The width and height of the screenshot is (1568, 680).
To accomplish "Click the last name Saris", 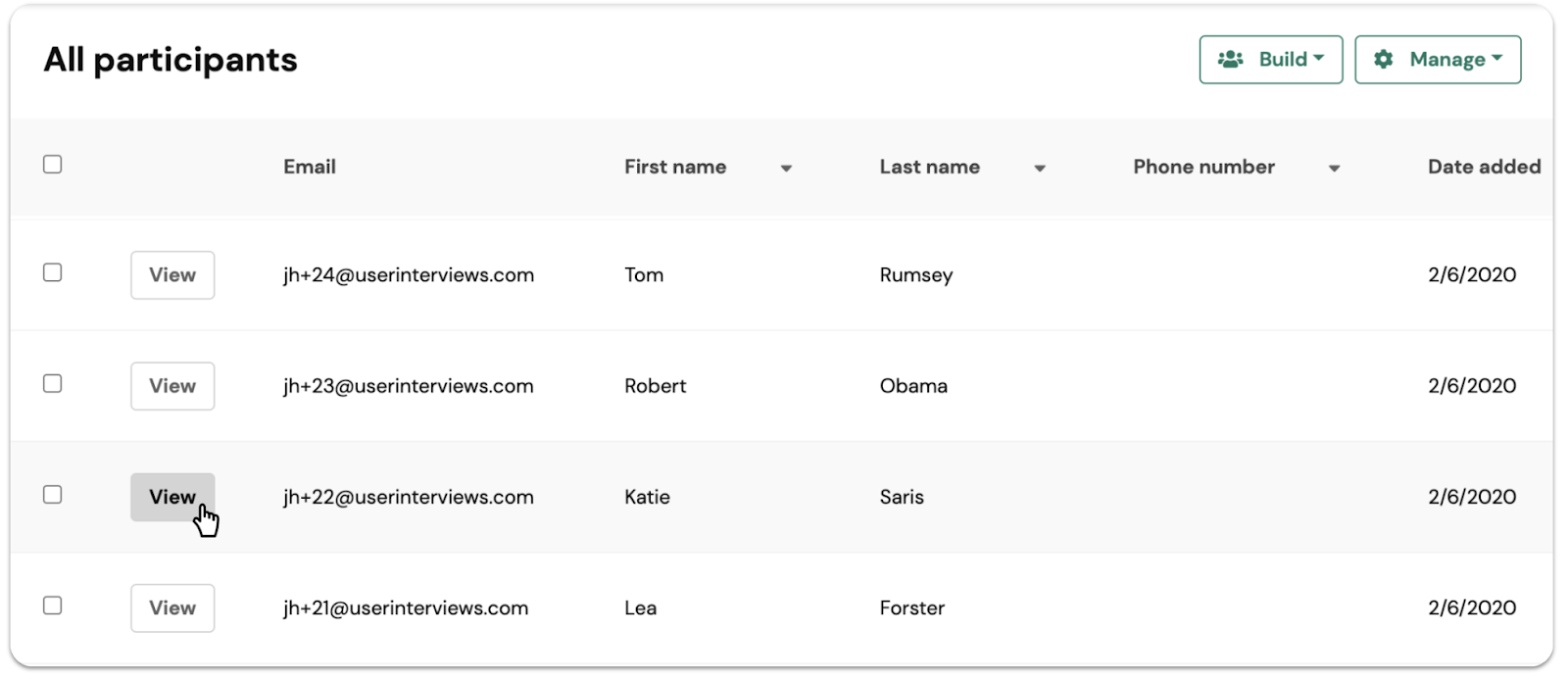I will 902,497.
